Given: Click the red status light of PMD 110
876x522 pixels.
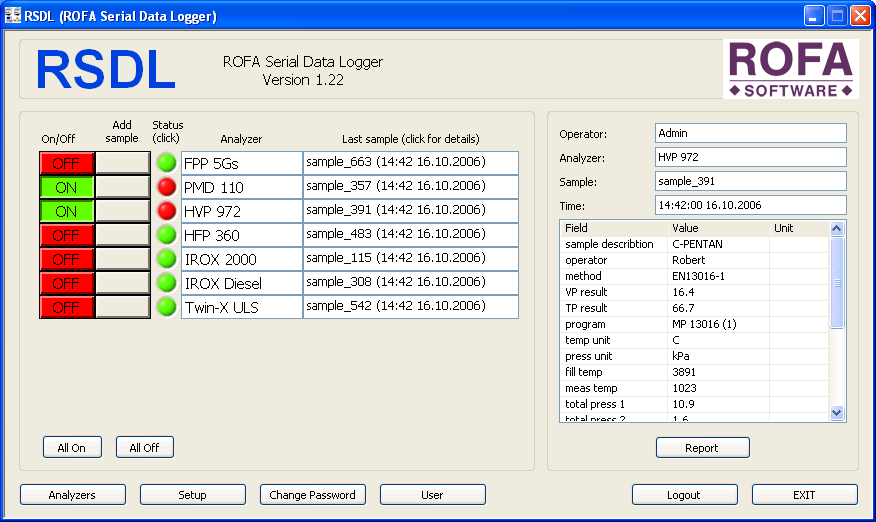Looking at the screenshot, I should tap(166, 187).
